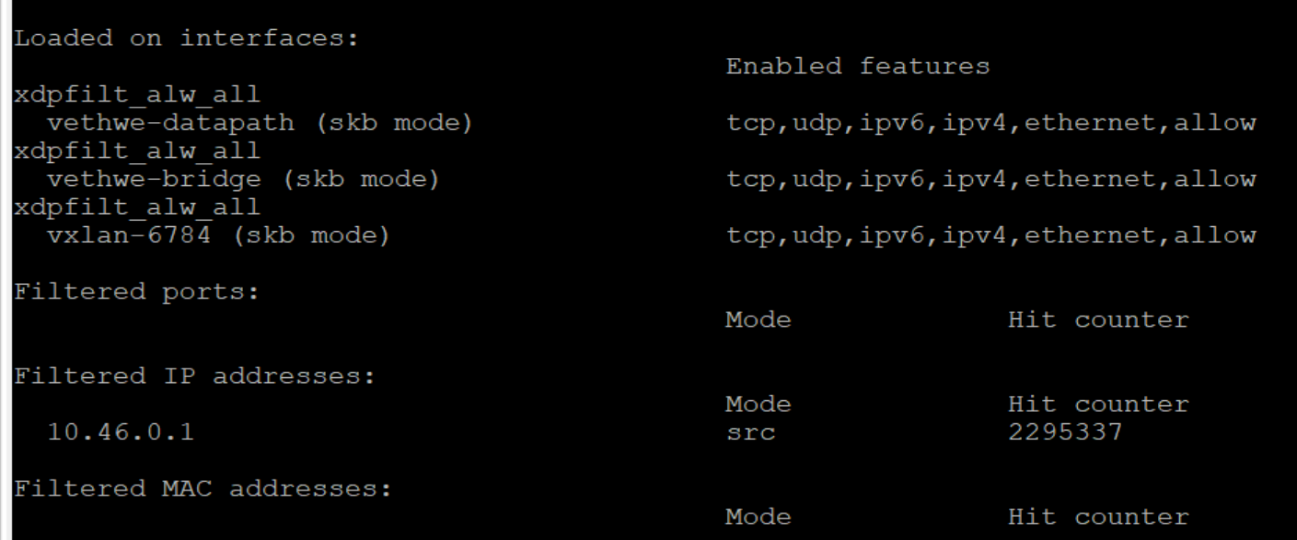
Task: Click Hit counter header under Filtered ports
Action: [x=1098, y=320]
